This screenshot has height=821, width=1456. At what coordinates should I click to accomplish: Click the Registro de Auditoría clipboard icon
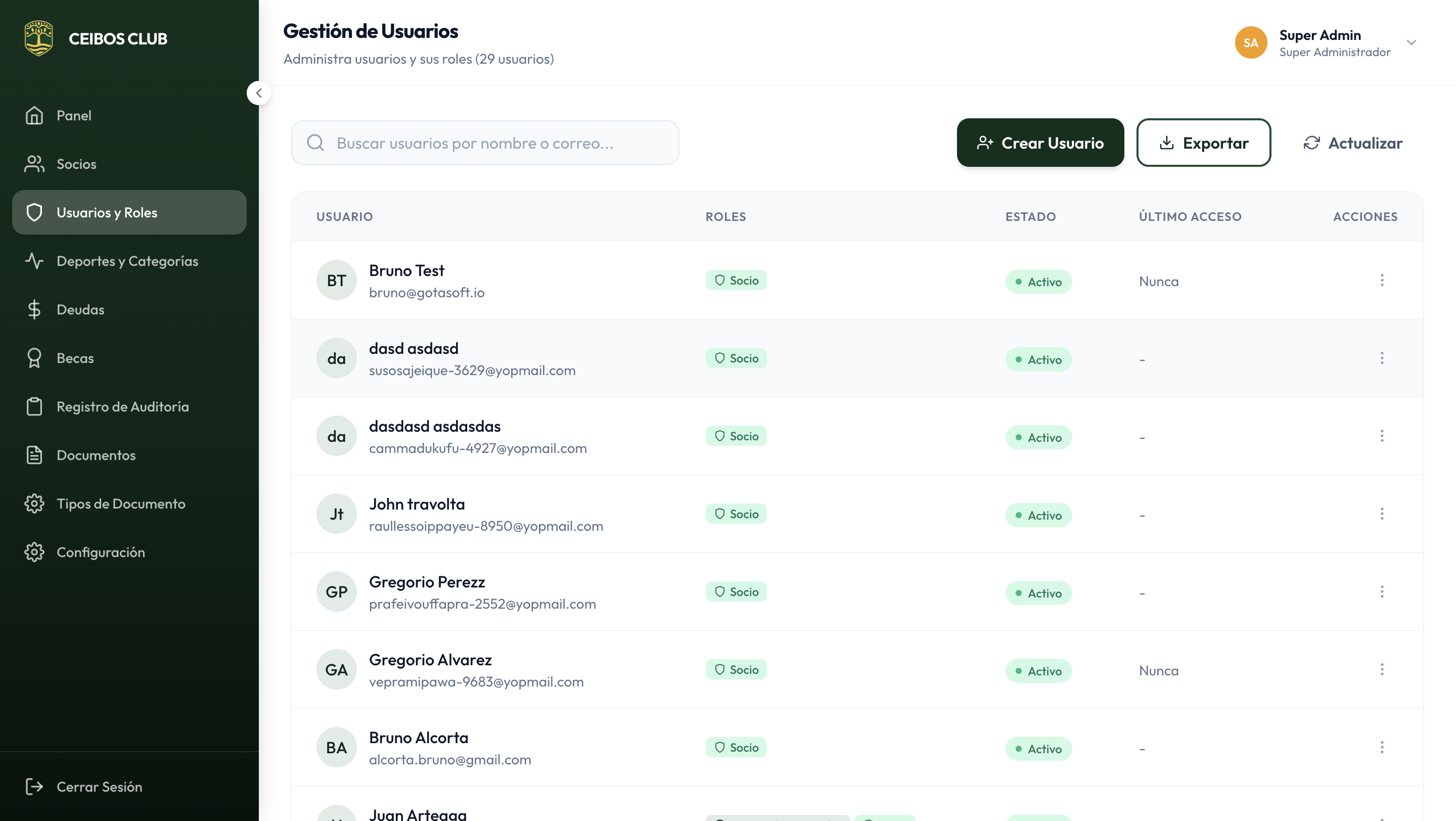[x=34, y=407]
